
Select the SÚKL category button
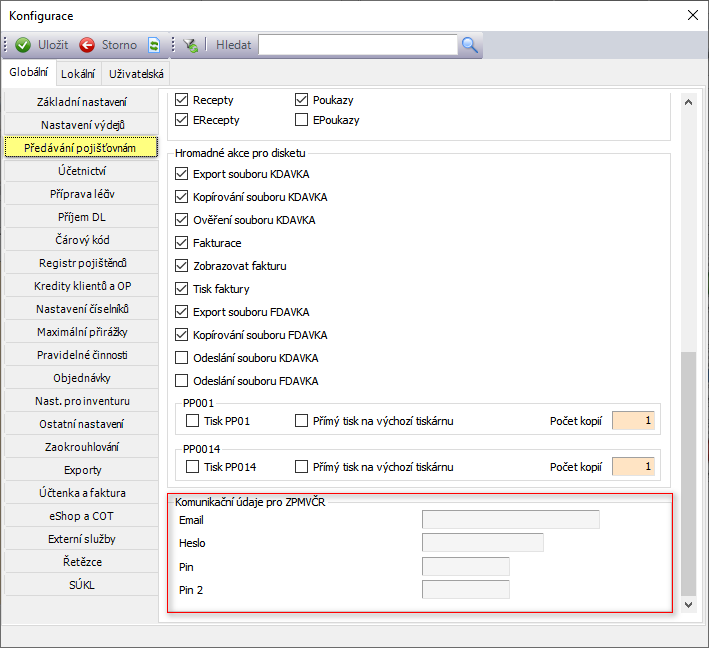[82, 585]
